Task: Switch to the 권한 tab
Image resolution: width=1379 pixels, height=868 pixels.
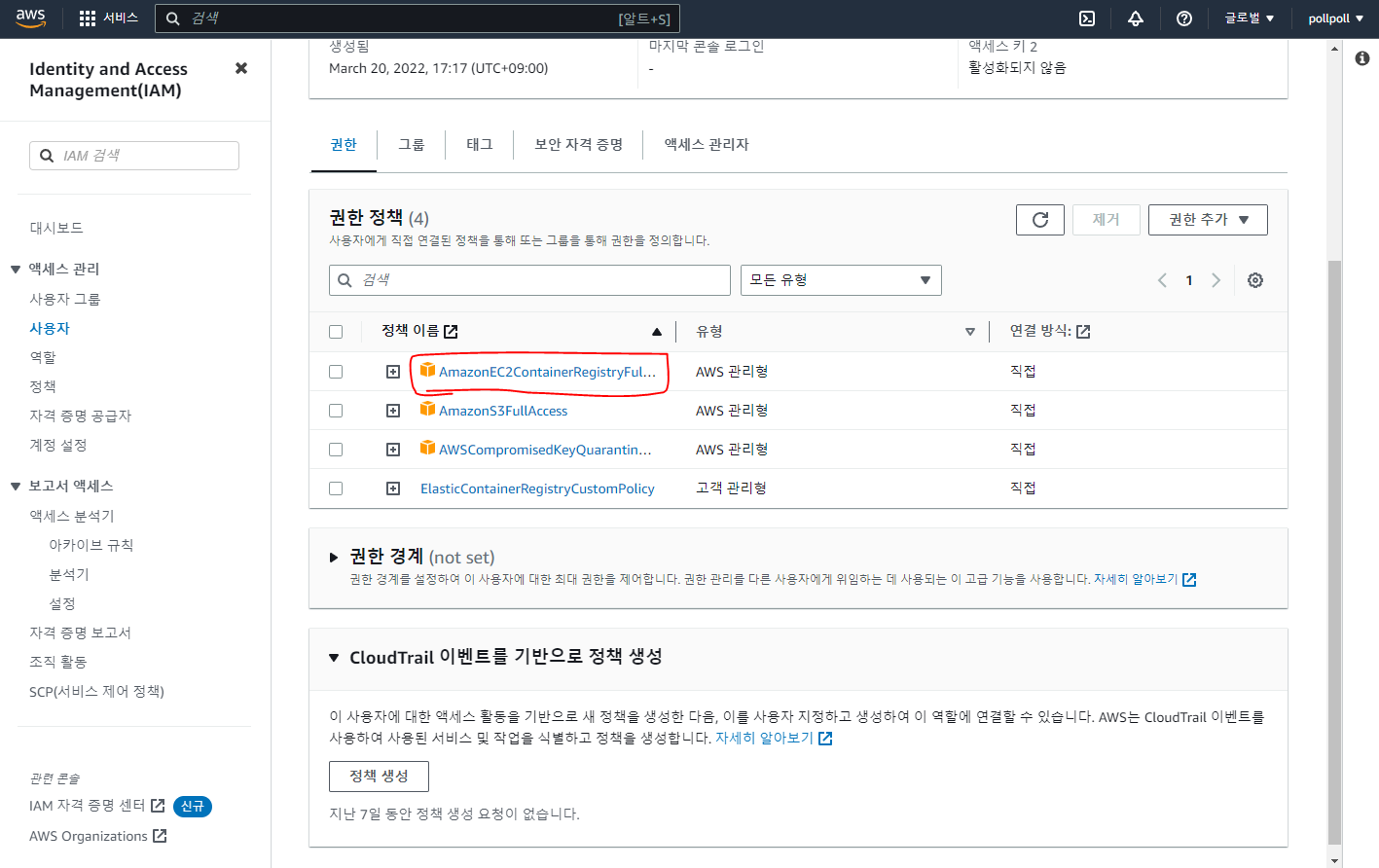Action: coord(344,145)
